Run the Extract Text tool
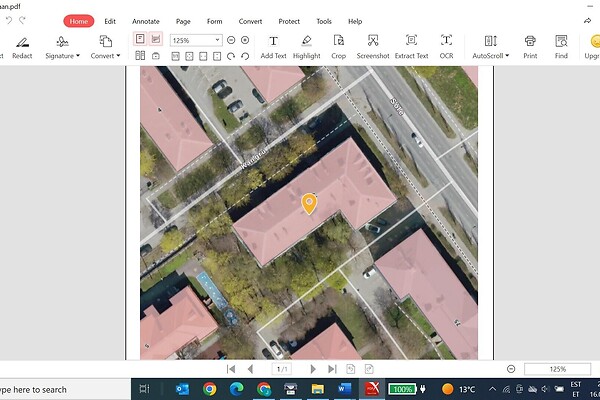 (410, 46)
